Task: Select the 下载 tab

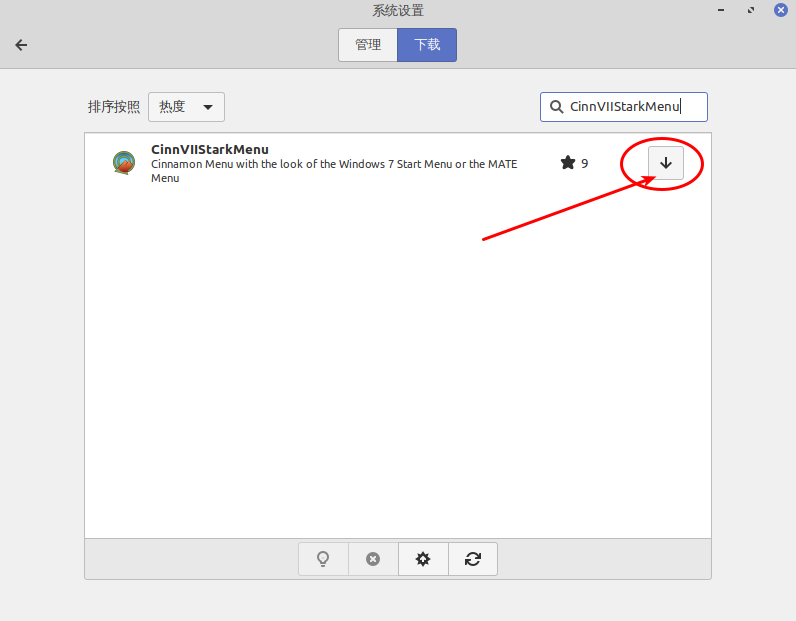Action: [427, 45]
